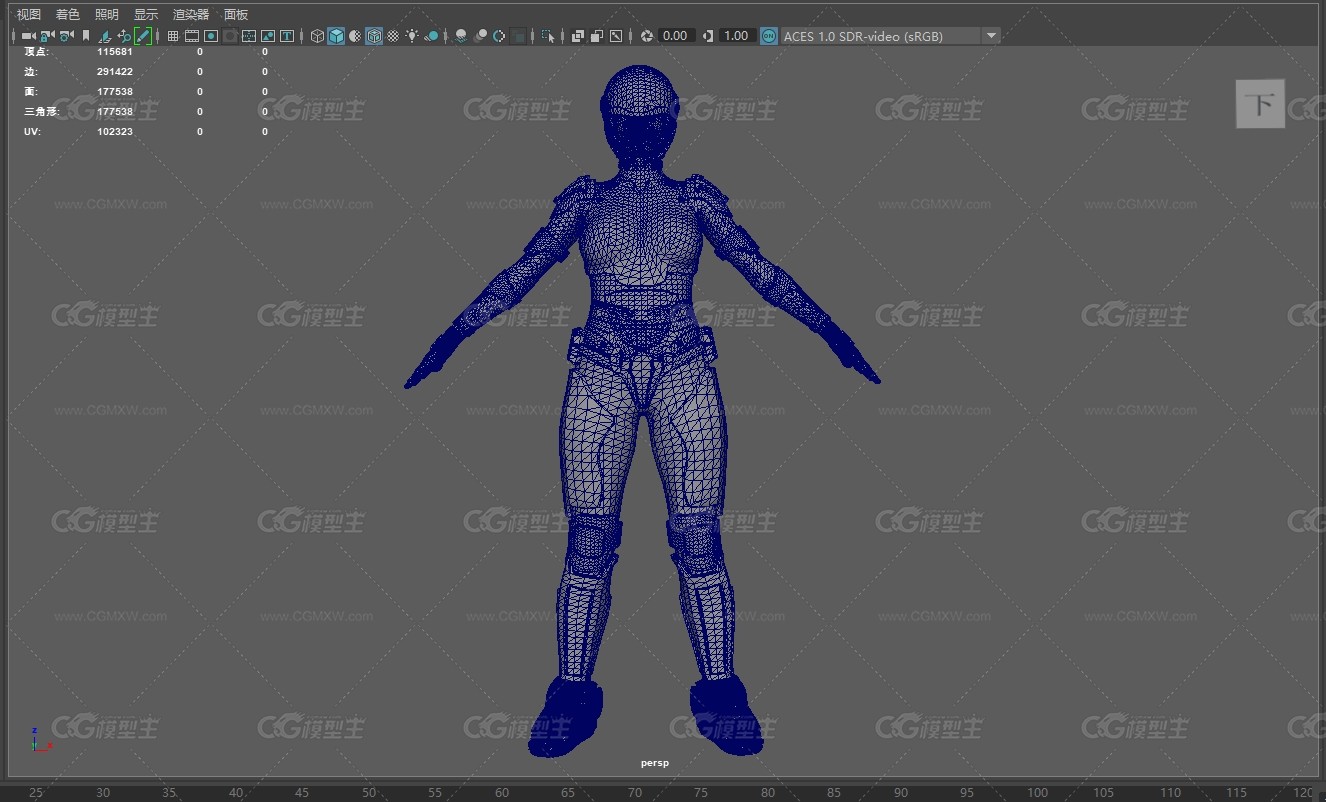The width and height of the screenshot is (1326, 802).
Task: Click Multisample Anti-aliasing icon
Action: (x=499, y=36)
